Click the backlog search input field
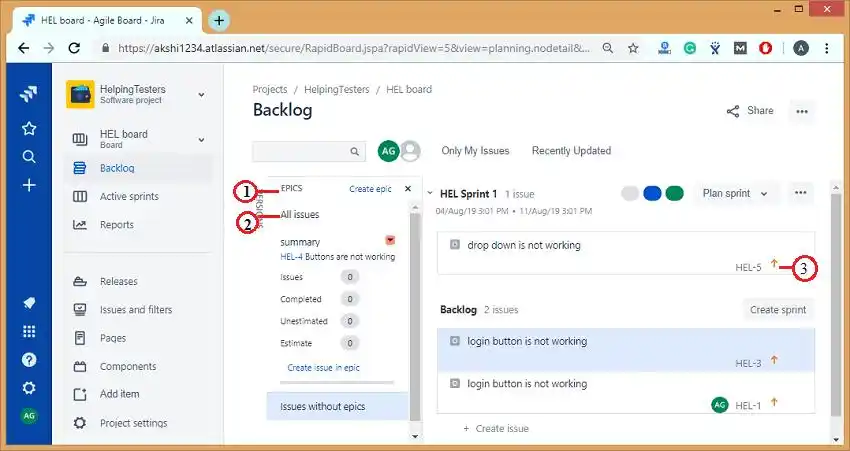850x451 pixels. tap(301, 152)
